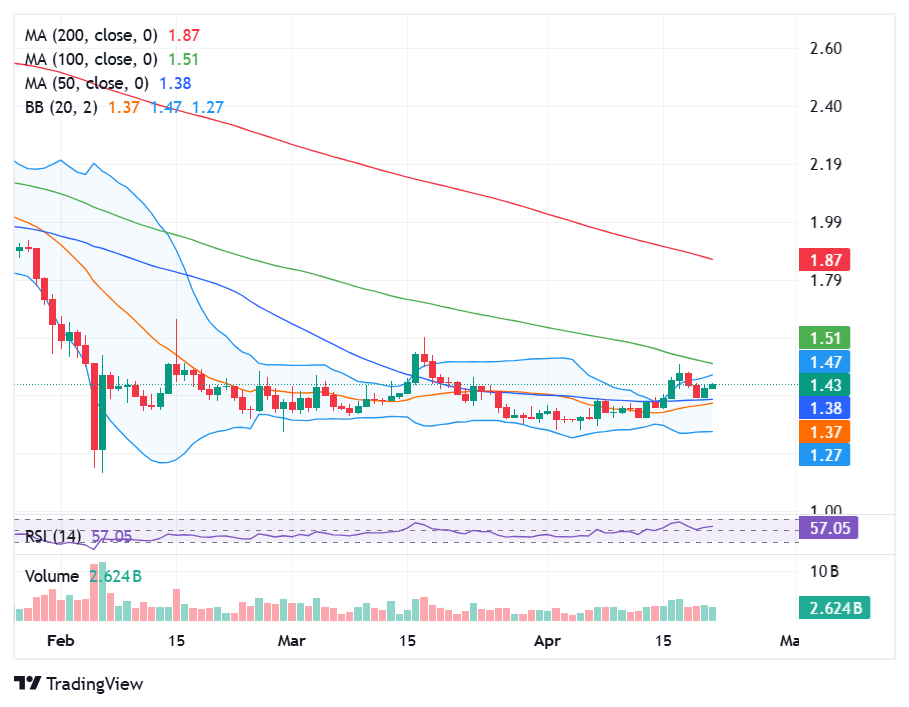This screenshot has height=707, width=909.
Task: Select Feb on the time axis
Action: [x=59, y=640]
